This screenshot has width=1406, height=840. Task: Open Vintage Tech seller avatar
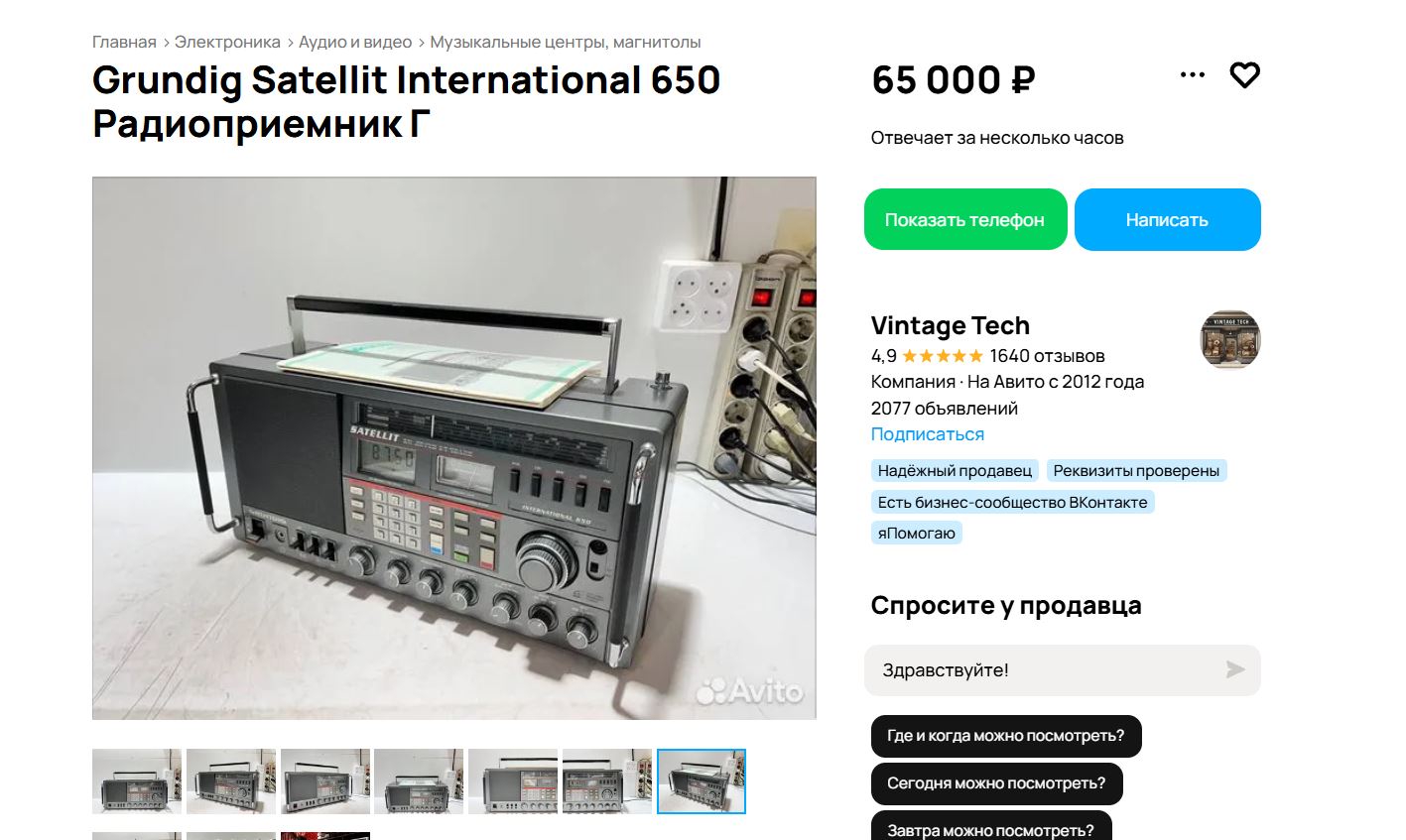[1230, 340]
